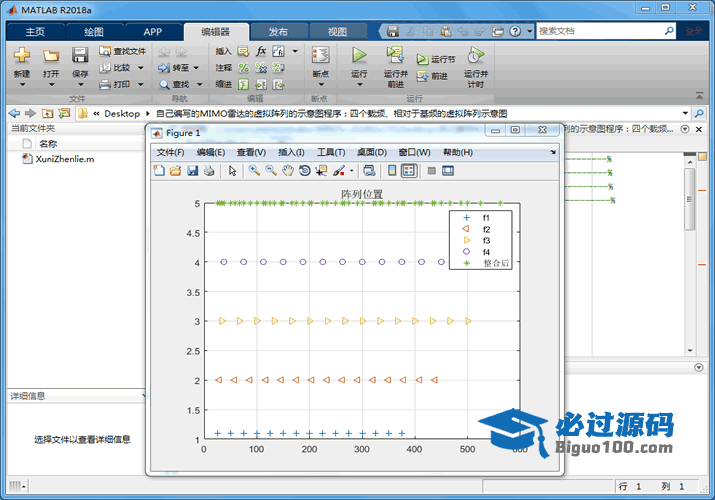The image size is (715, 500).
Task: Expand the Compare (比较) dropdown arrow
Action: tap(140, 68)
